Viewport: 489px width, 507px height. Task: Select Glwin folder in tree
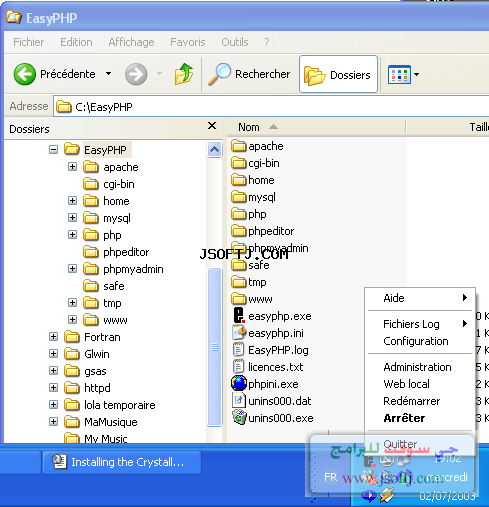pyautogui.click(x=87, y=353)
